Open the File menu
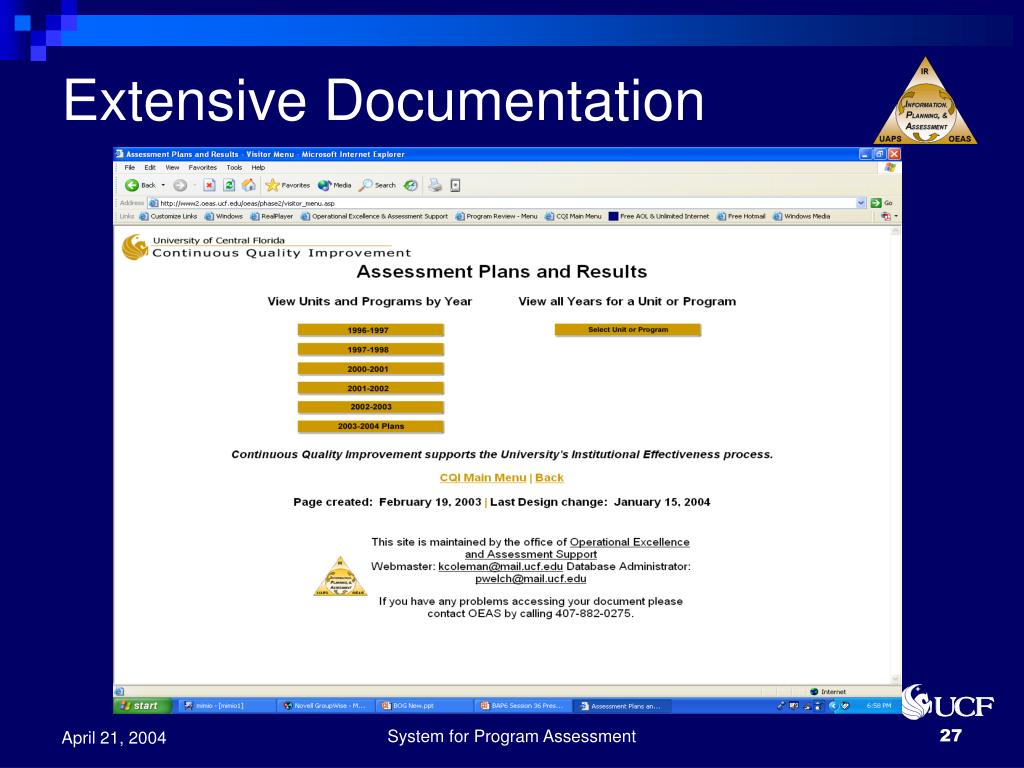 129,168
